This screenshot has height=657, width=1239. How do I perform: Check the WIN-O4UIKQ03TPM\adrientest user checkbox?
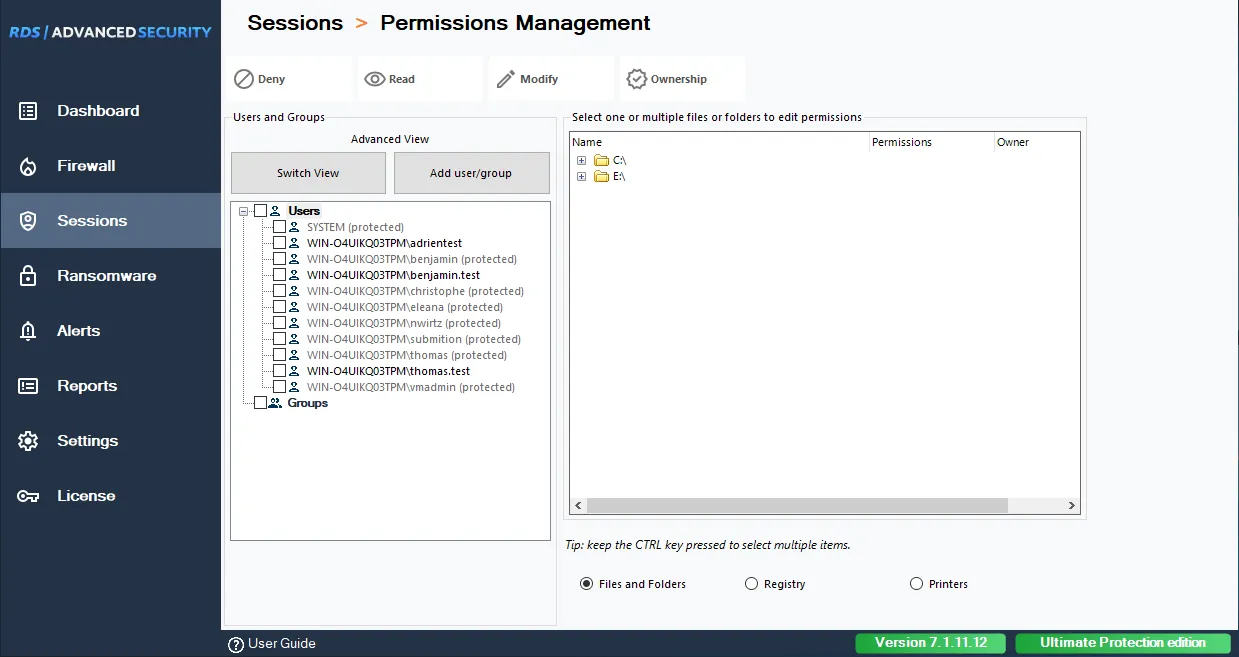pyautogui.click(x=278, y=242)
